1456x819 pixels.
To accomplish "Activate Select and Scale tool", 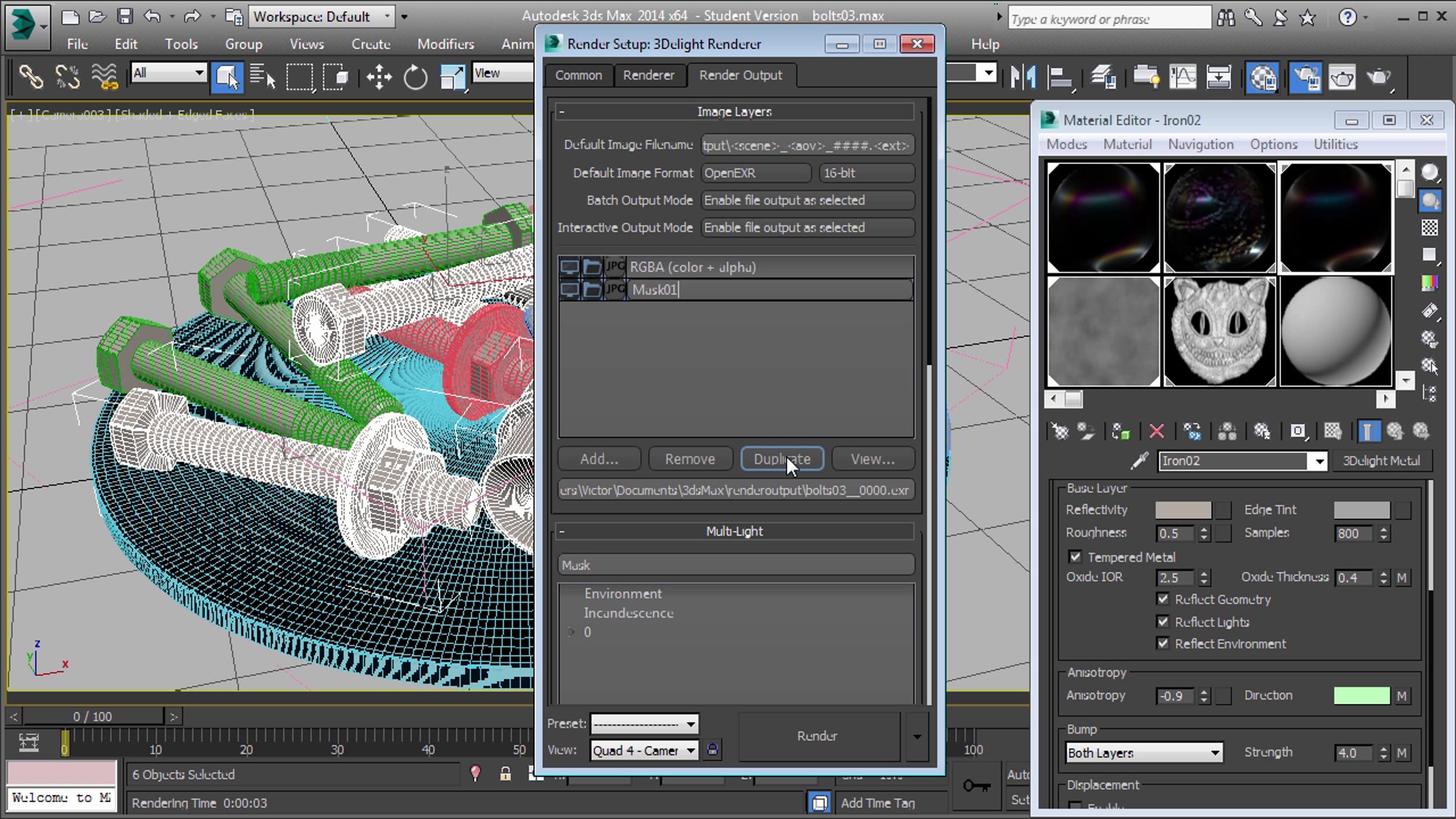I will coord(453,77).
